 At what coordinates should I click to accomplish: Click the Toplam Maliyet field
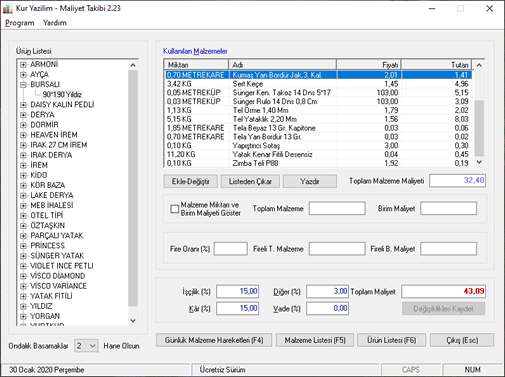[x=443, y=291]
